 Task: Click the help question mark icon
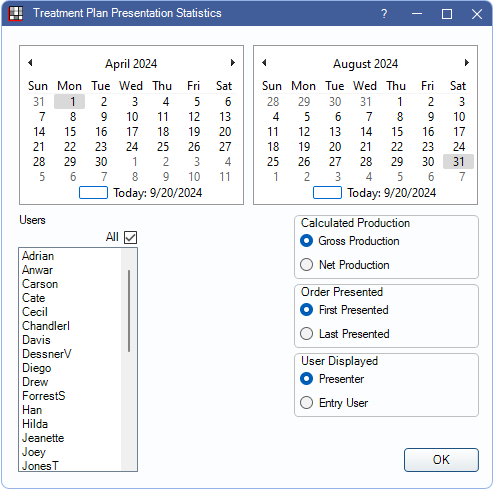[x=384, y=14]
